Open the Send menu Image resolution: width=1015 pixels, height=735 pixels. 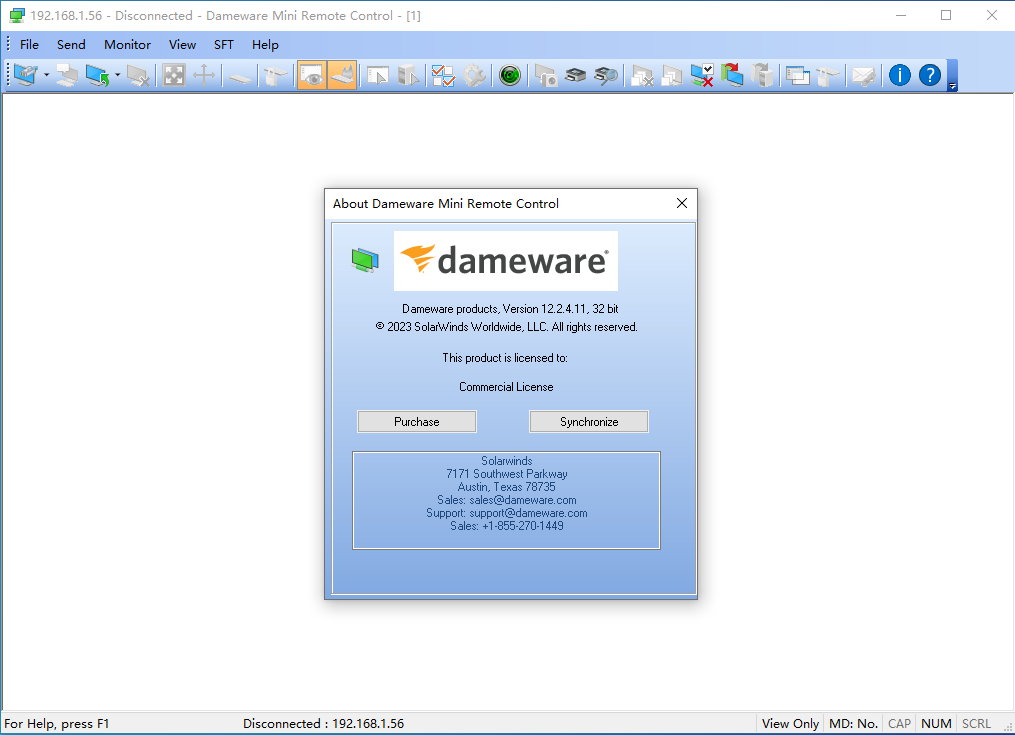tap(71, 45)
